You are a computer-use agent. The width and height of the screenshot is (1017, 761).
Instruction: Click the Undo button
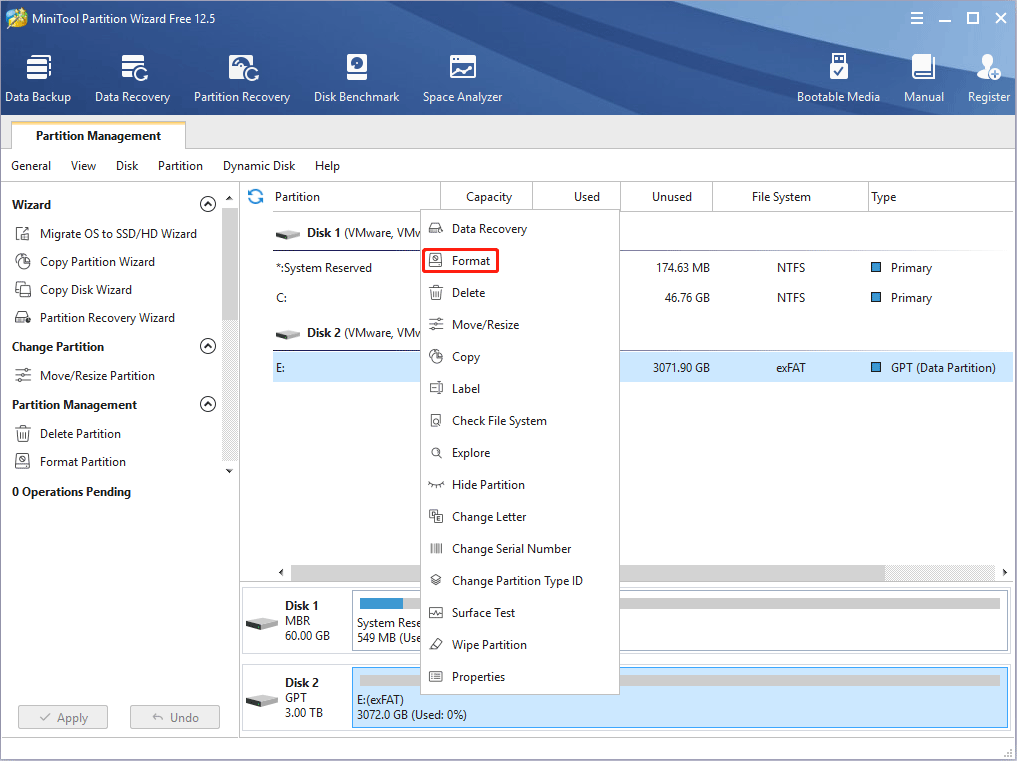click(175, 718)
